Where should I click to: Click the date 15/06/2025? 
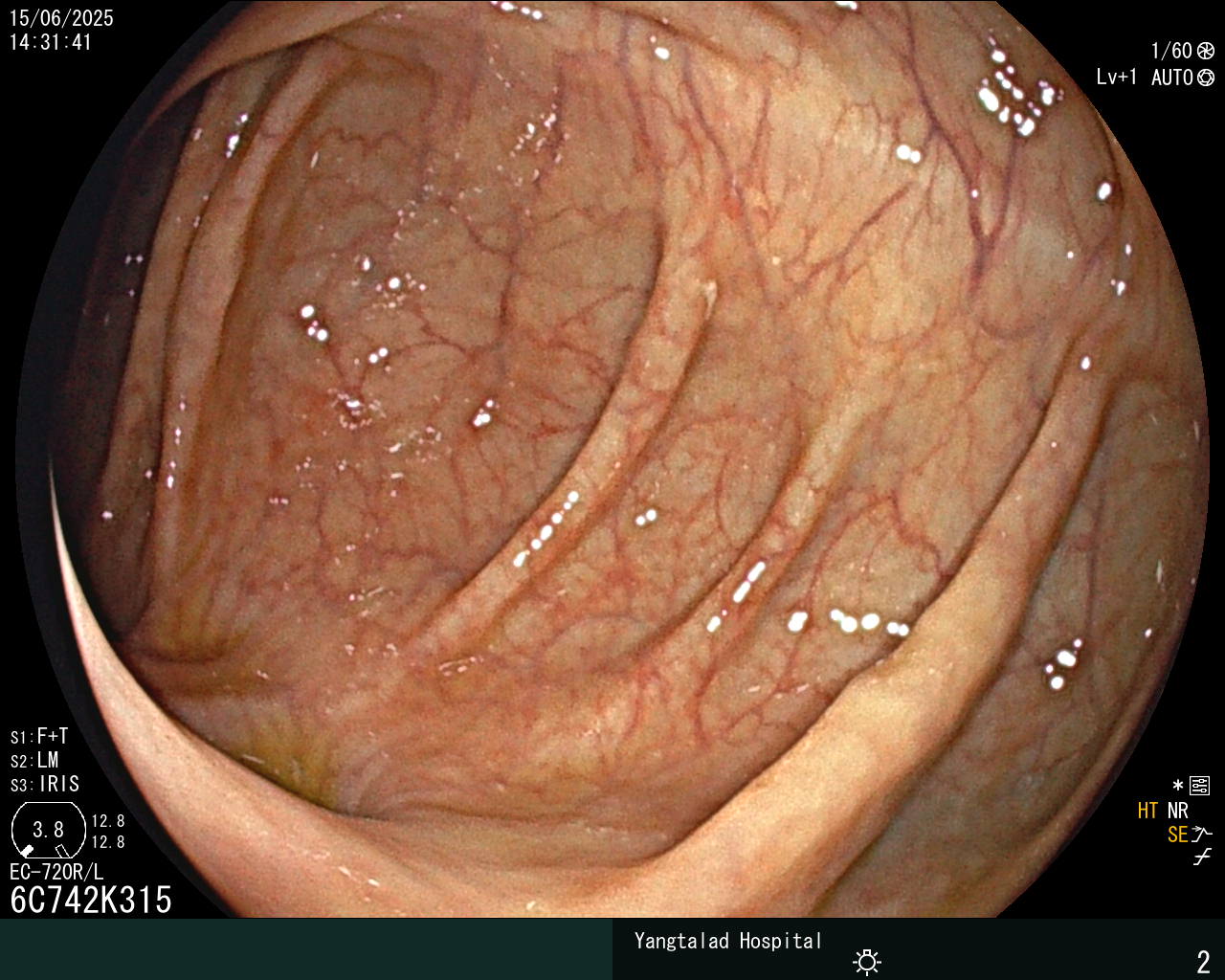tap(61, 18)
